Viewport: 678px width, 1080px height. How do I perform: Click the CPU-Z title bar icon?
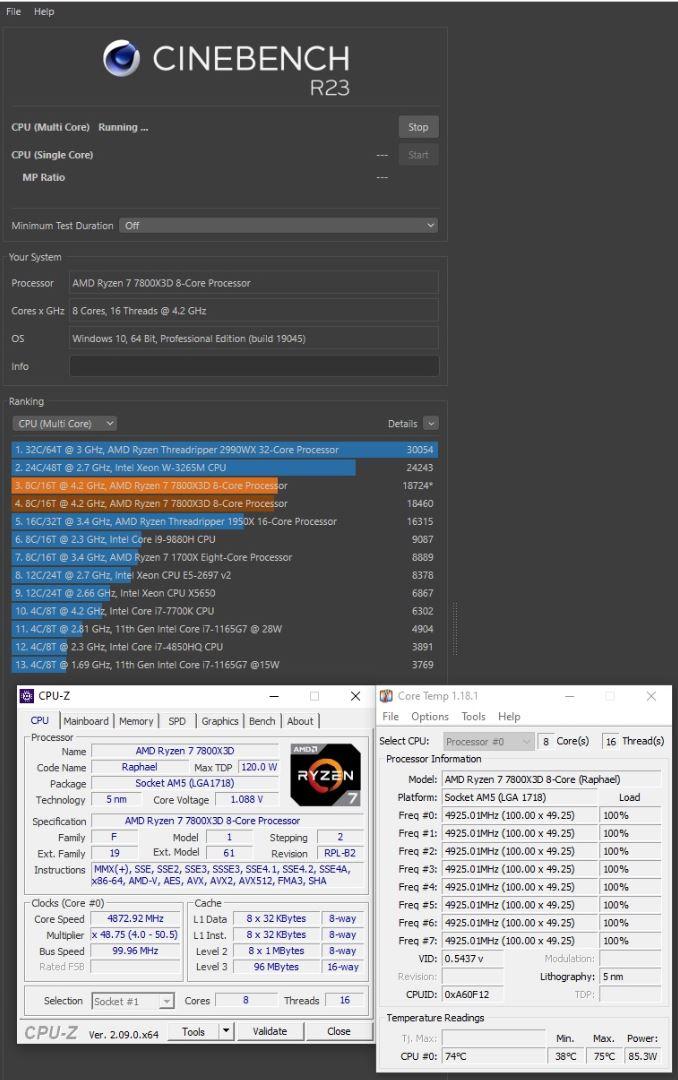coord(27,696)
